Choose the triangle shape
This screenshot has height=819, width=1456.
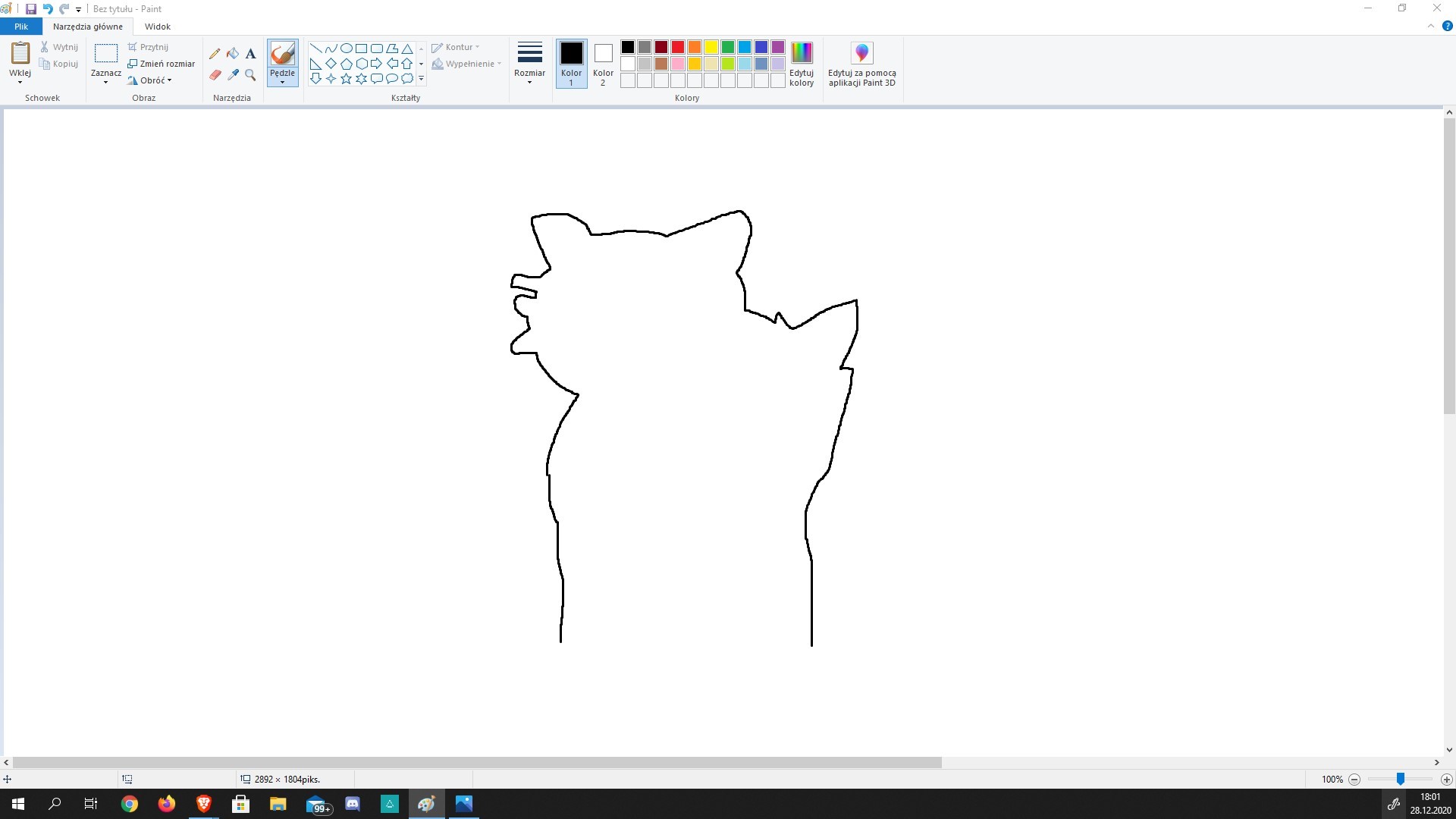pos(407,48)
